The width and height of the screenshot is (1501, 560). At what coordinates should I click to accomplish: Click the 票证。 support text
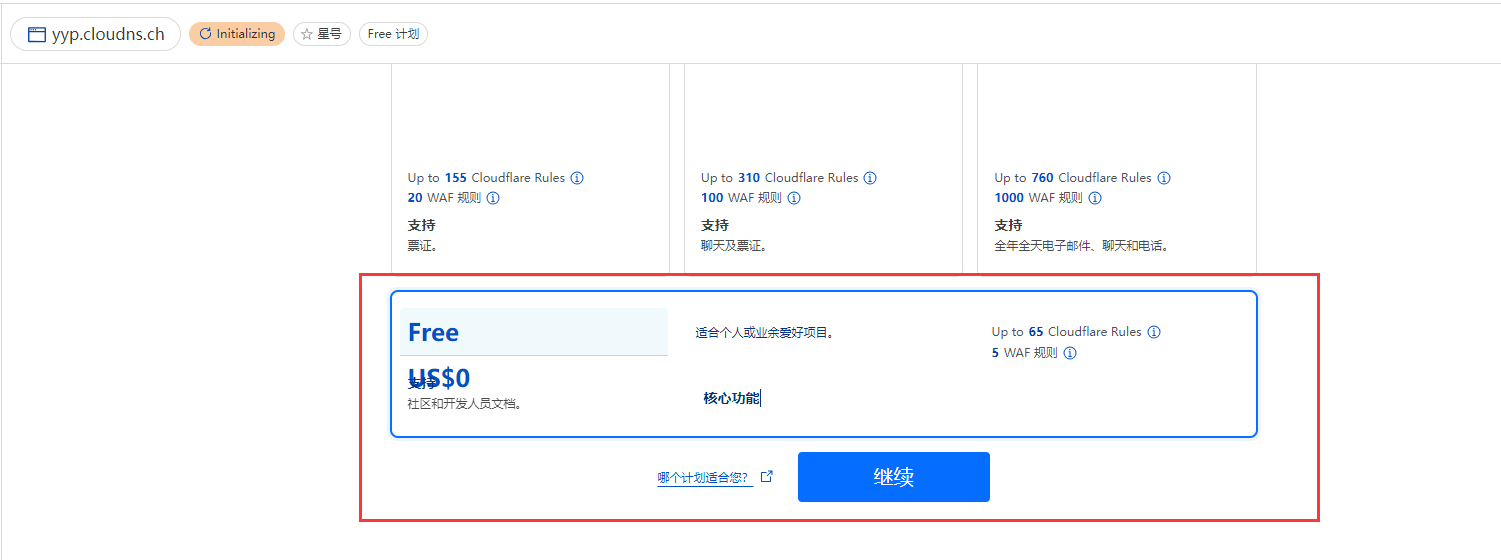(422, 245)
